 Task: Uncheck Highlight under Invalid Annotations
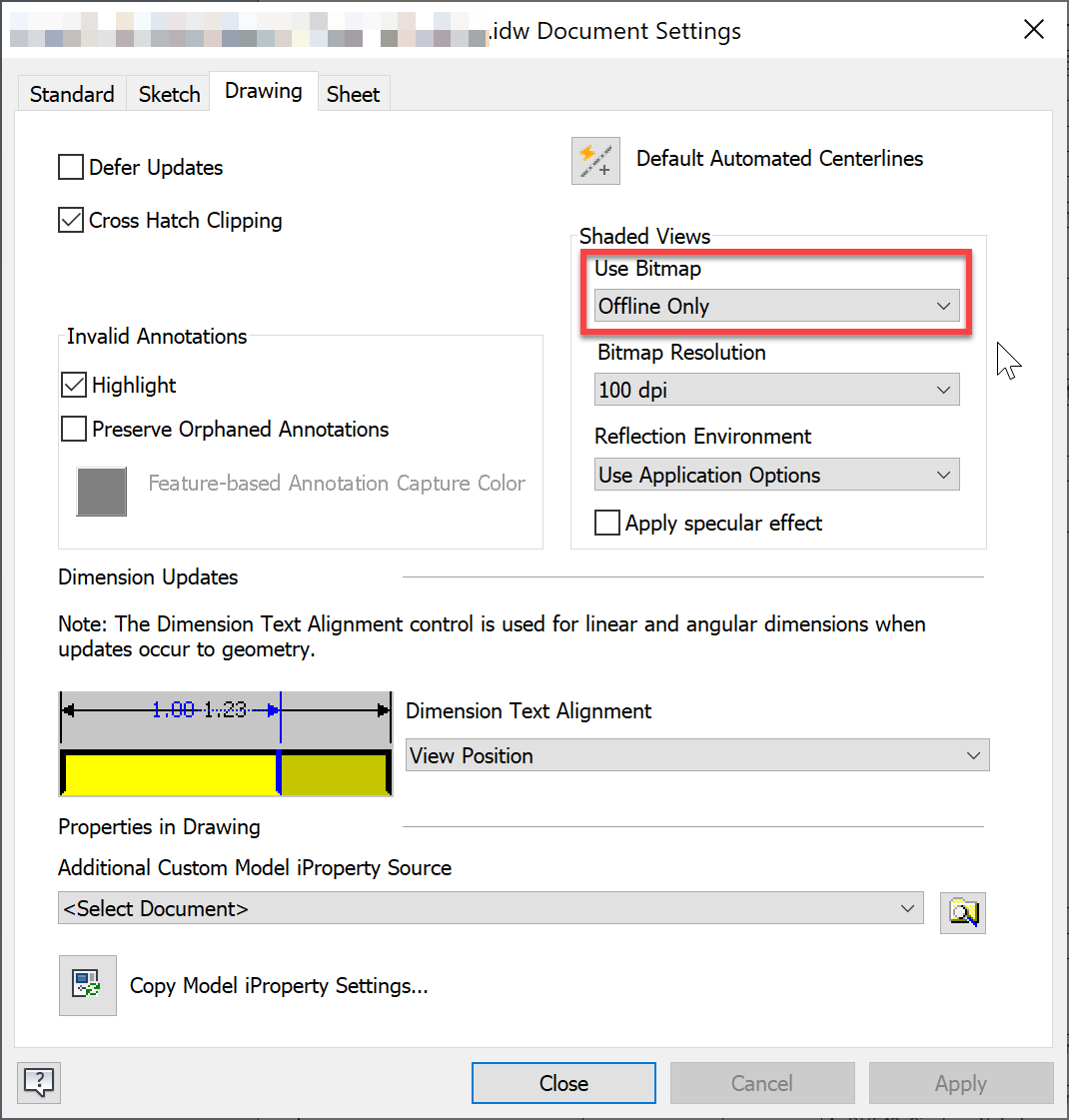(x=73, y=385)
